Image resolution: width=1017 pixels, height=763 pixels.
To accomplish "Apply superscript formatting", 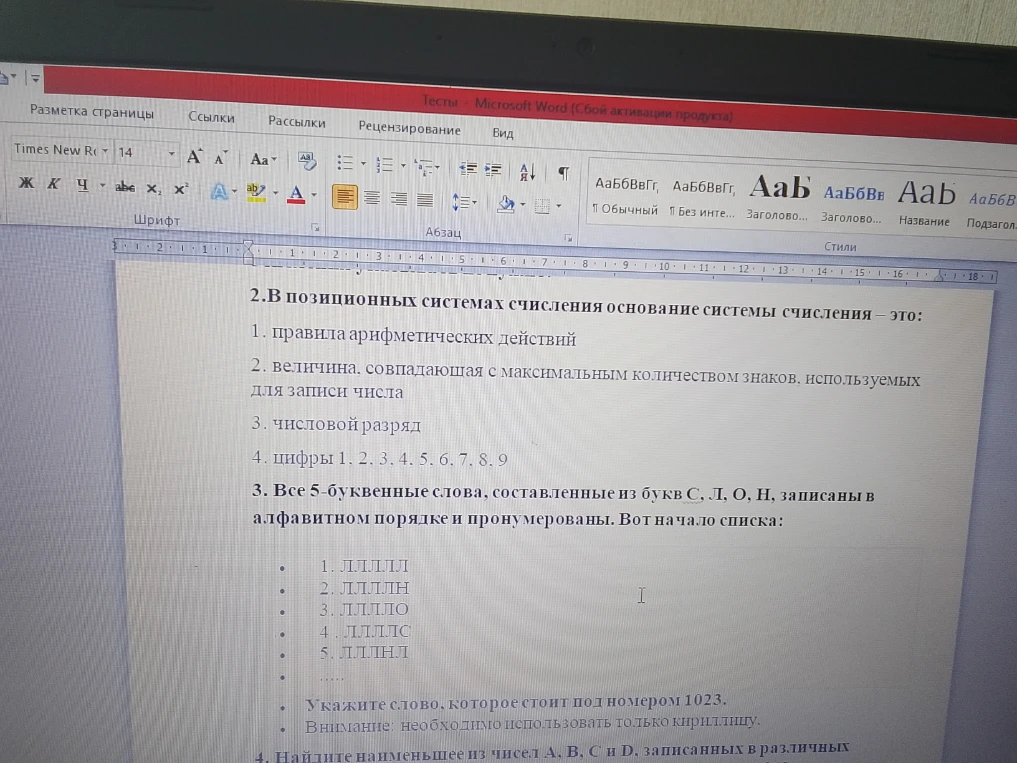I will pyautogui.click(x=181, y=189).
